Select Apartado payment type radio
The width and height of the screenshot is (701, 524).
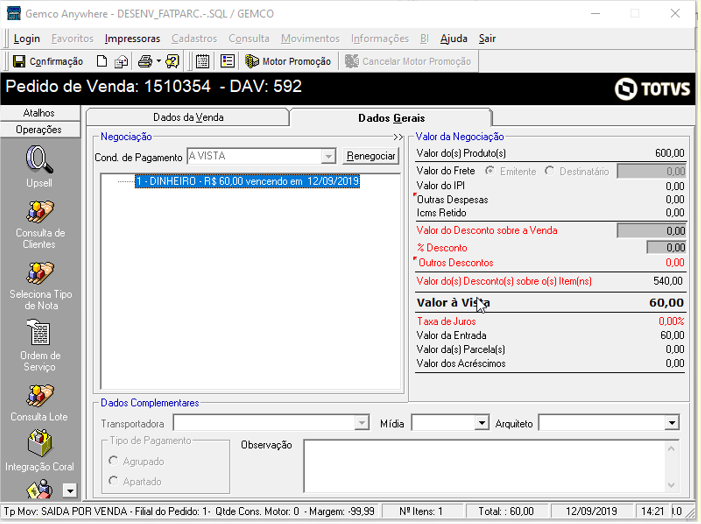[x=113, y=481]
